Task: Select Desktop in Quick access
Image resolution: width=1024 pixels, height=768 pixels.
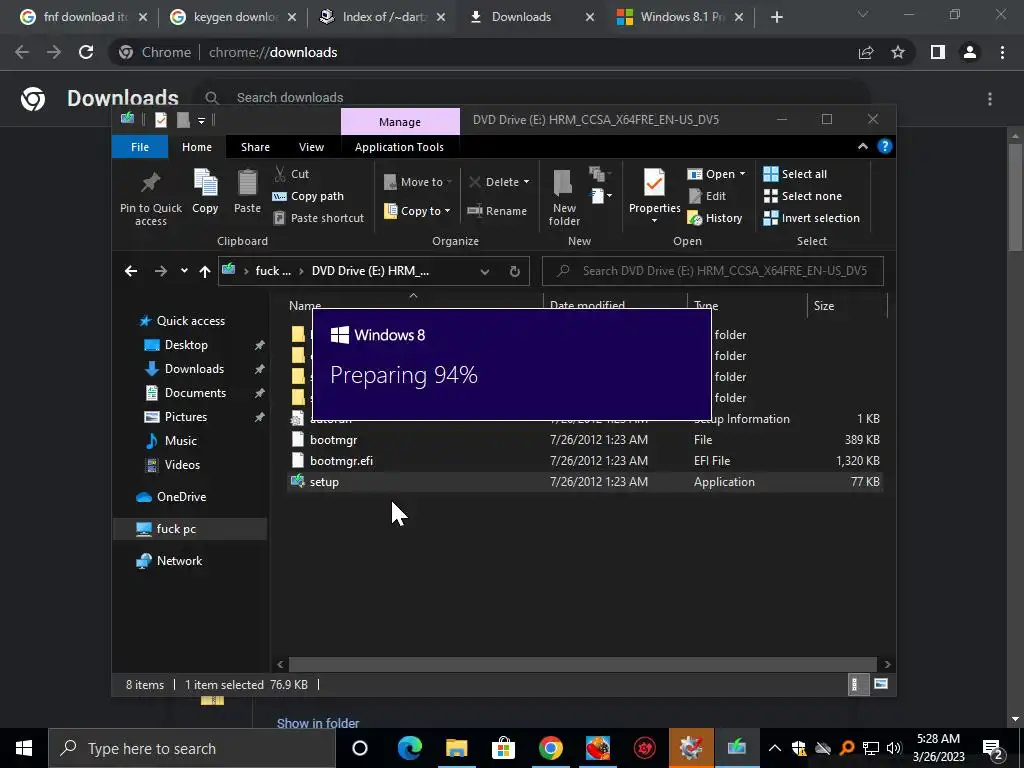Action: (x=186, y=345)
